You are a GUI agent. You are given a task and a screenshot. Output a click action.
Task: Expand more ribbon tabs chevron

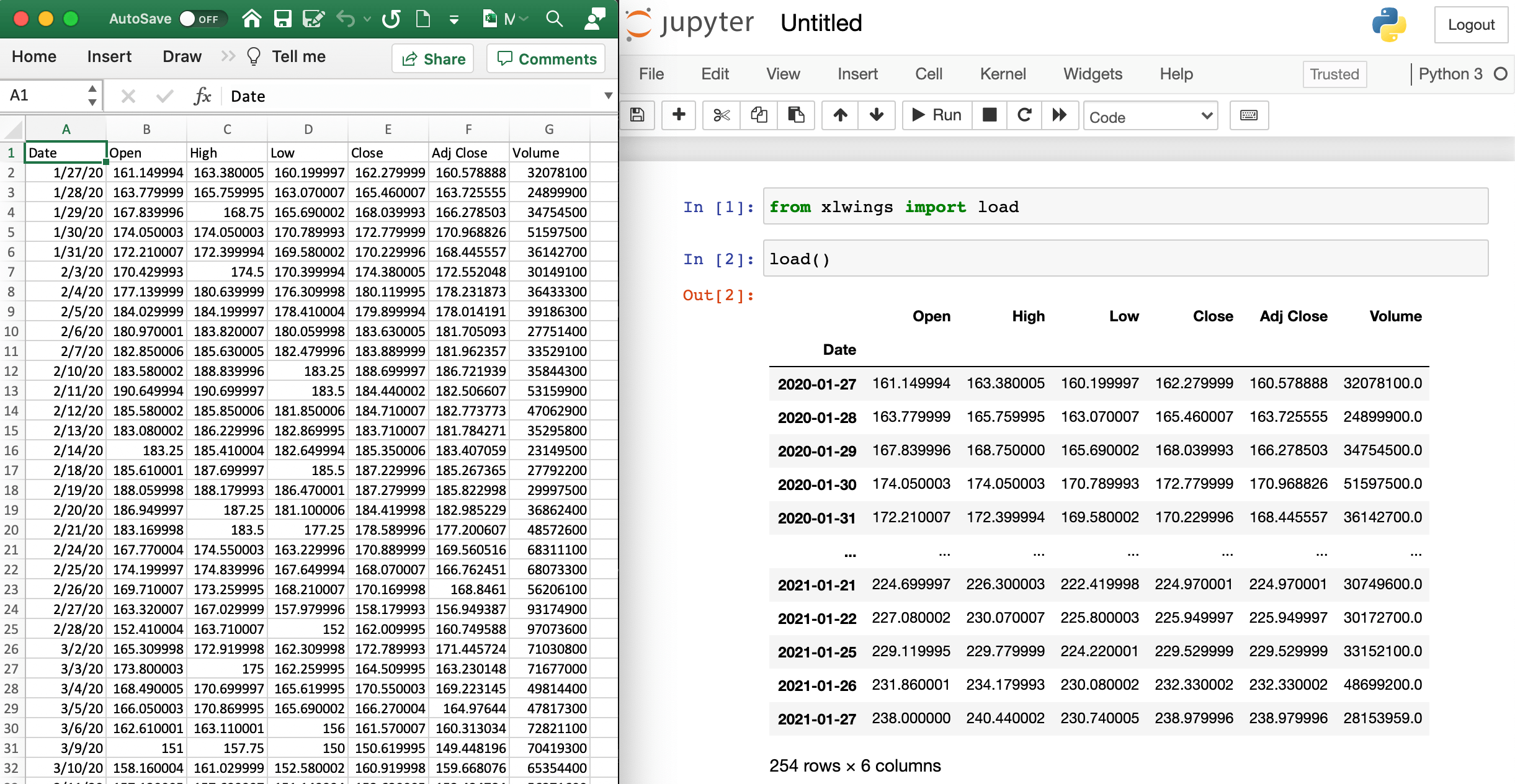228,56
